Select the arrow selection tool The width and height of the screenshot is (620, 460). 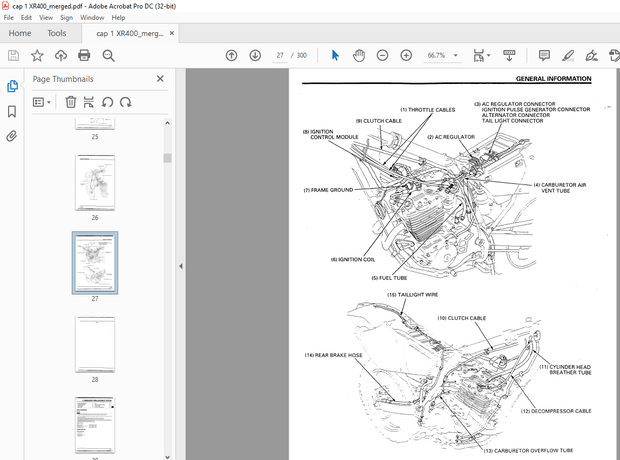pyautogui.click(x=335, y=55)
